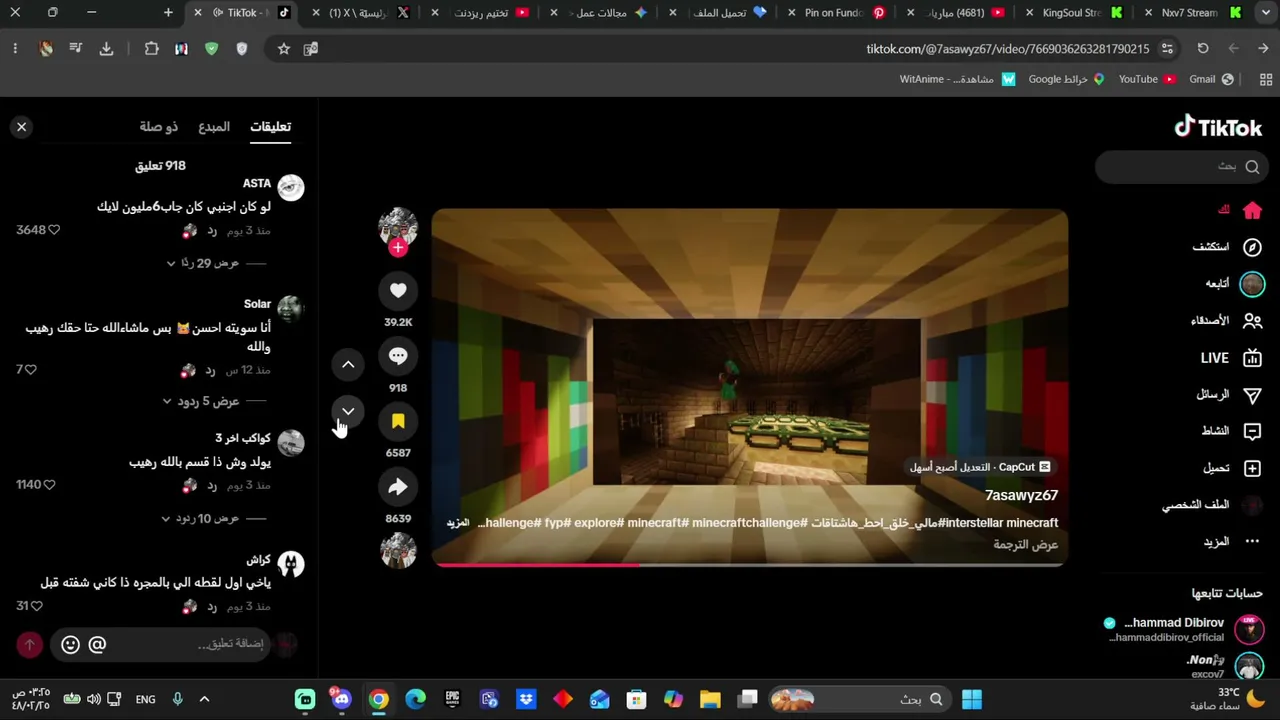The image size is (1280, 720).
Task: Open Explore (استكشف) compass in sidebar
Action: click(x=1227, y=247)
